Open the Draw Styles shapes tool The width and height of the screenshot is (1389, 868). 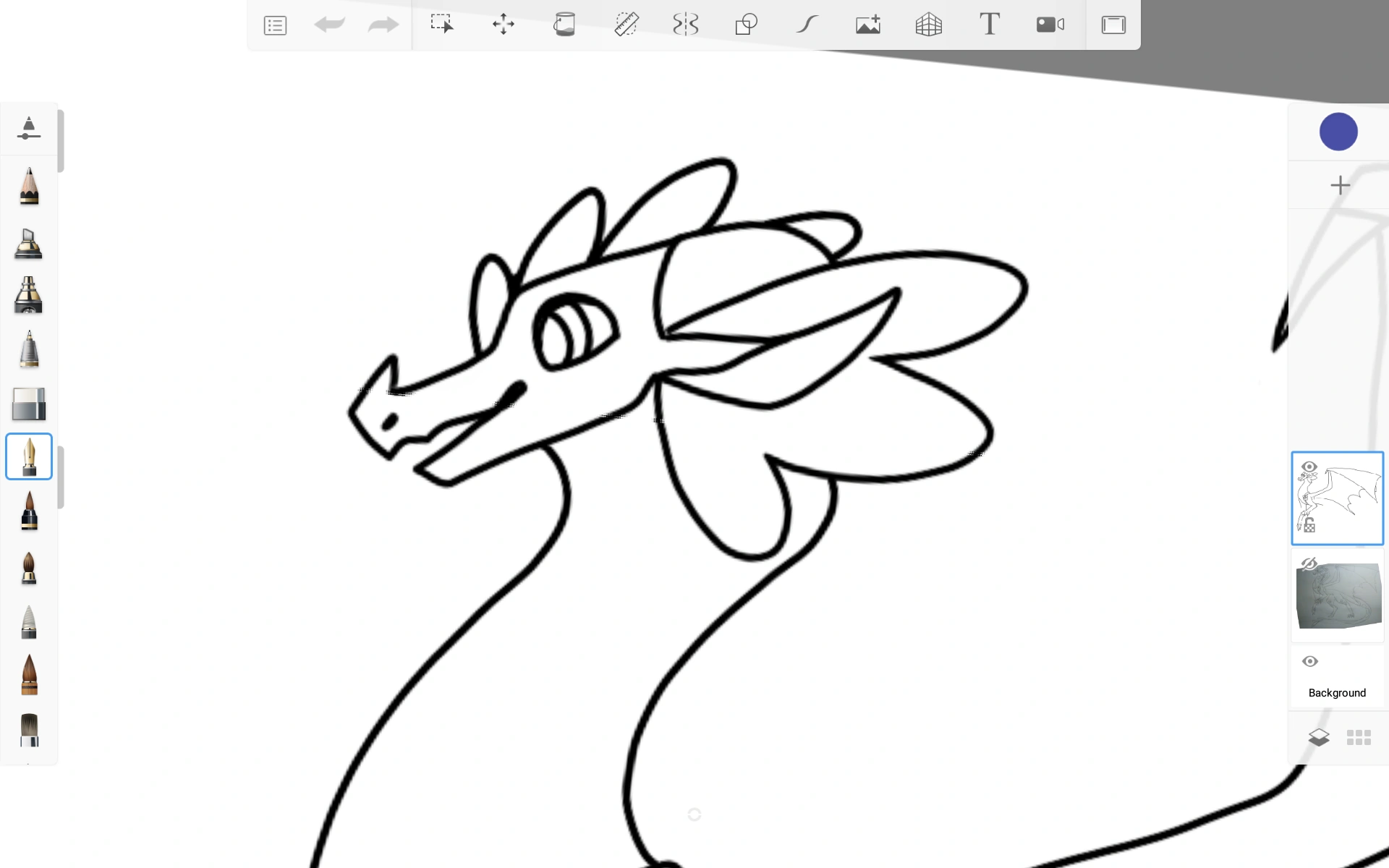point(746,25)
